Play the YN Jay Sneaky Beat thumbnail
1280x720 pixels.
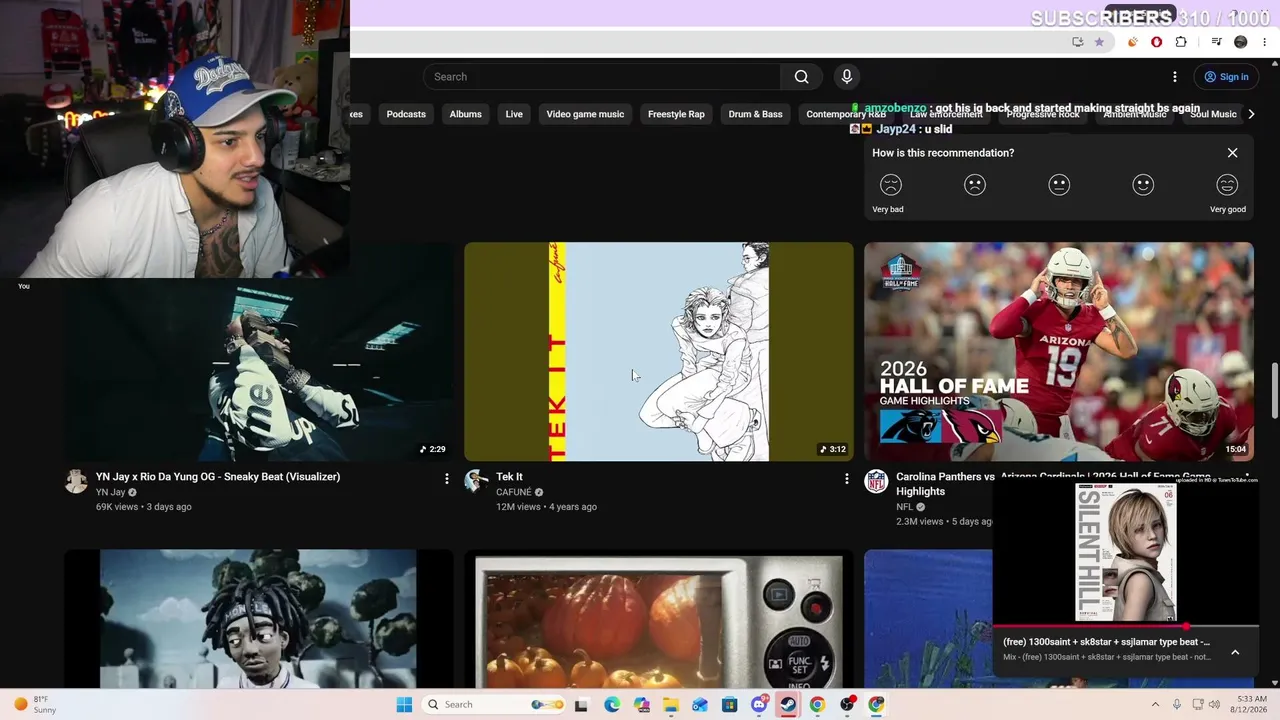click(259, 370)
